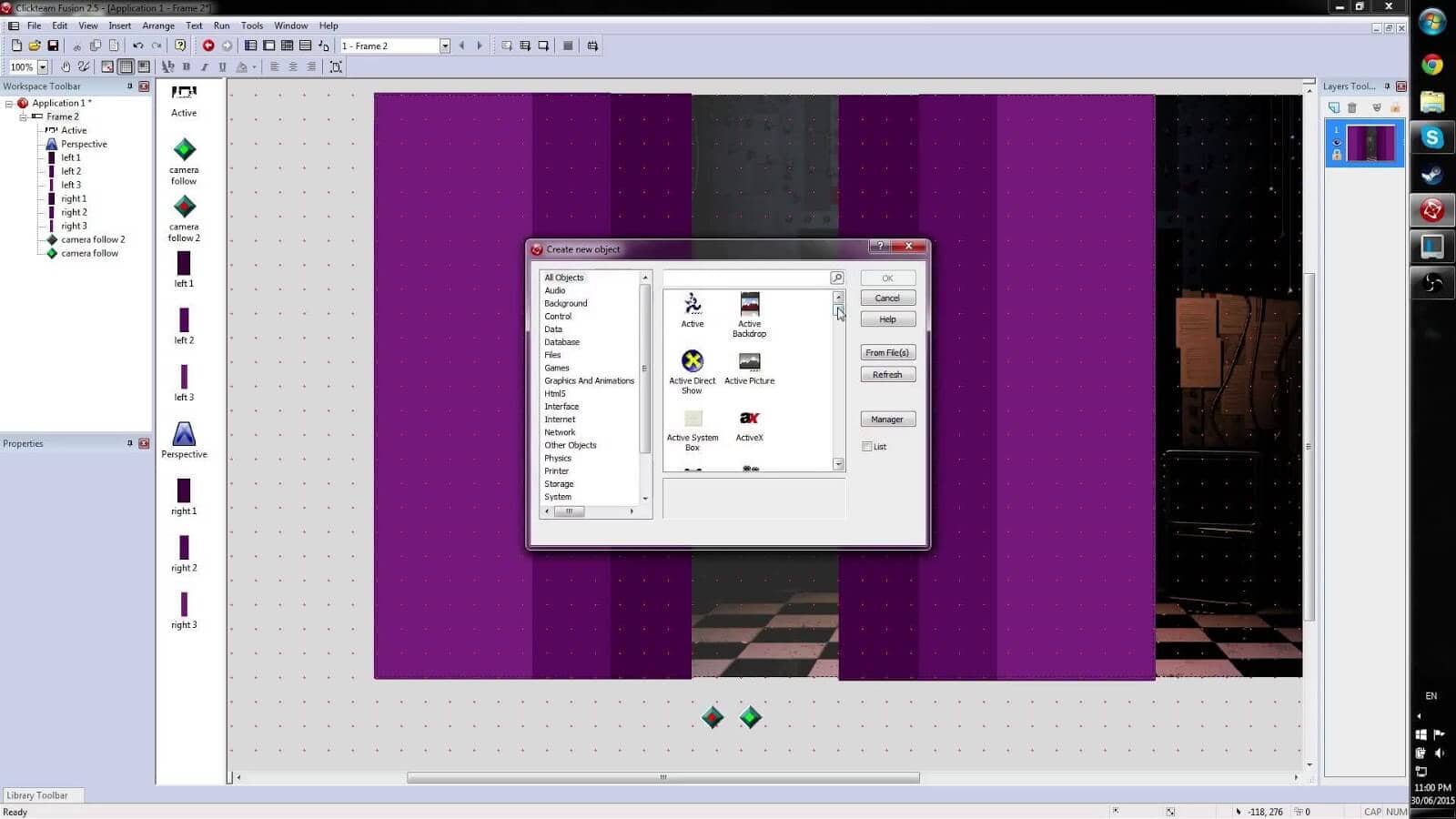Open Skype from the taskbar
The height and width of the screenshot is (819, 1456).
click(x=1432, y=137)
